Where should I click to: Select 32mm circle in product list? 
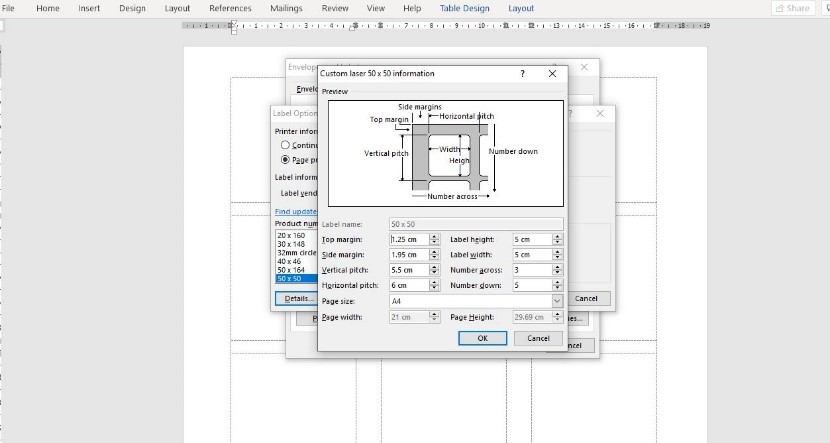point(296,252)
